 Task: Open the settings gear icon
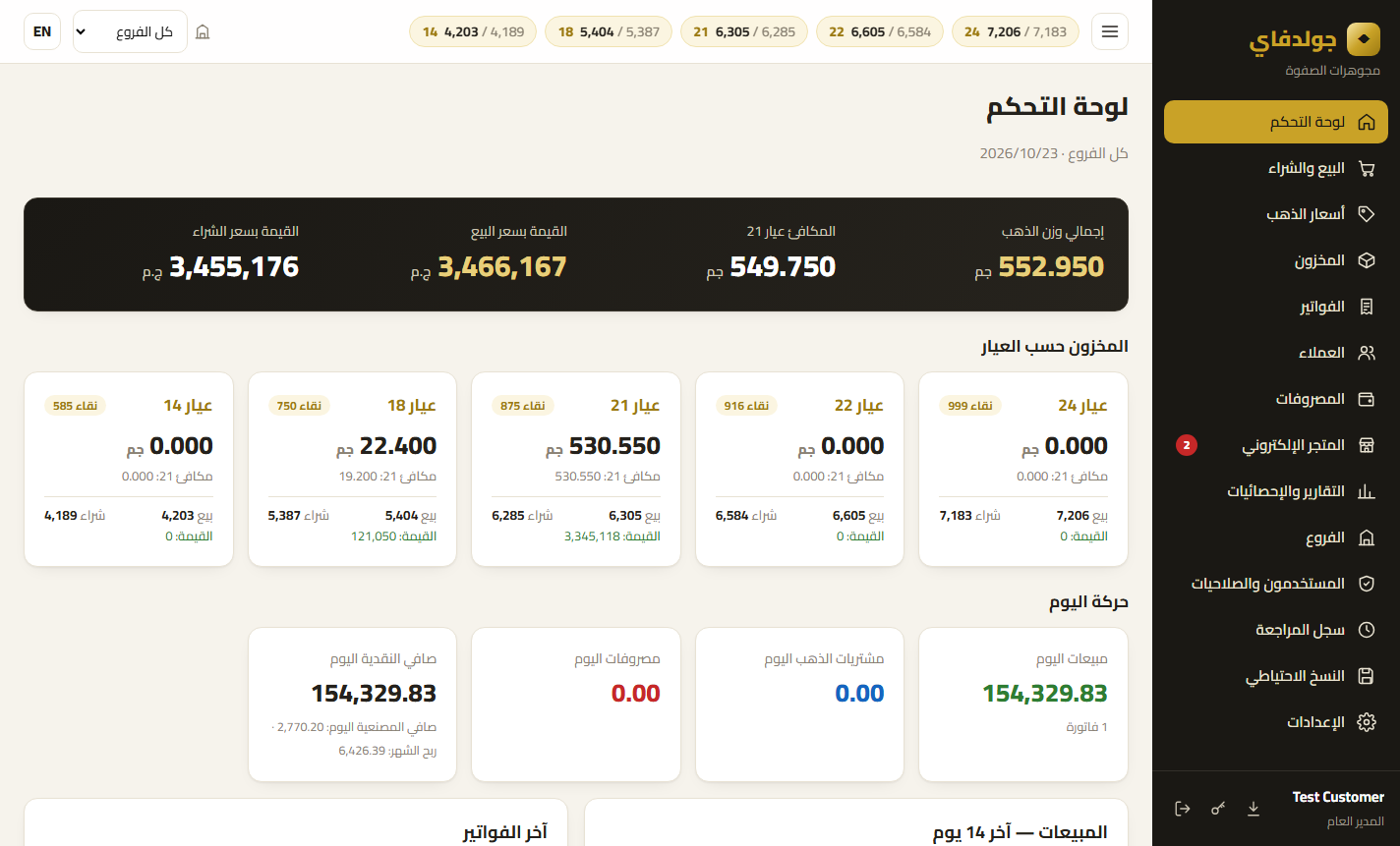coord(1366,722)
